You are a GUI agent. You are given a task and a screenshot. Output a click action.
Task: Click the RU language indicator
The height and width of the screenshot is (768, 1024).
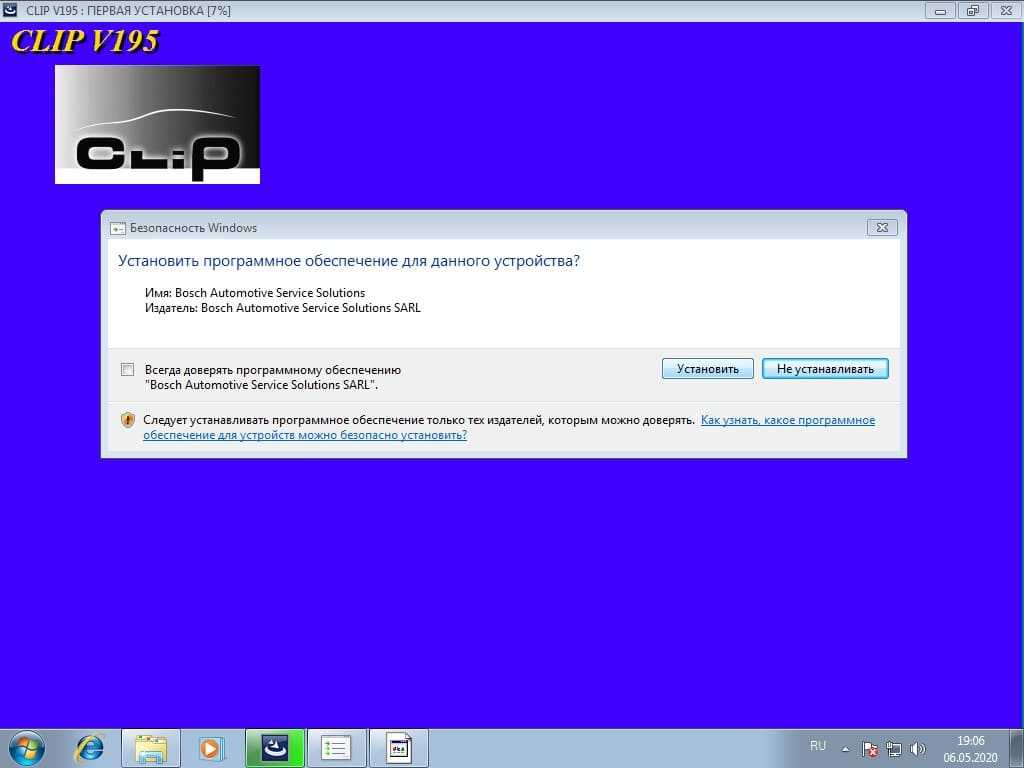click(818, 746)
